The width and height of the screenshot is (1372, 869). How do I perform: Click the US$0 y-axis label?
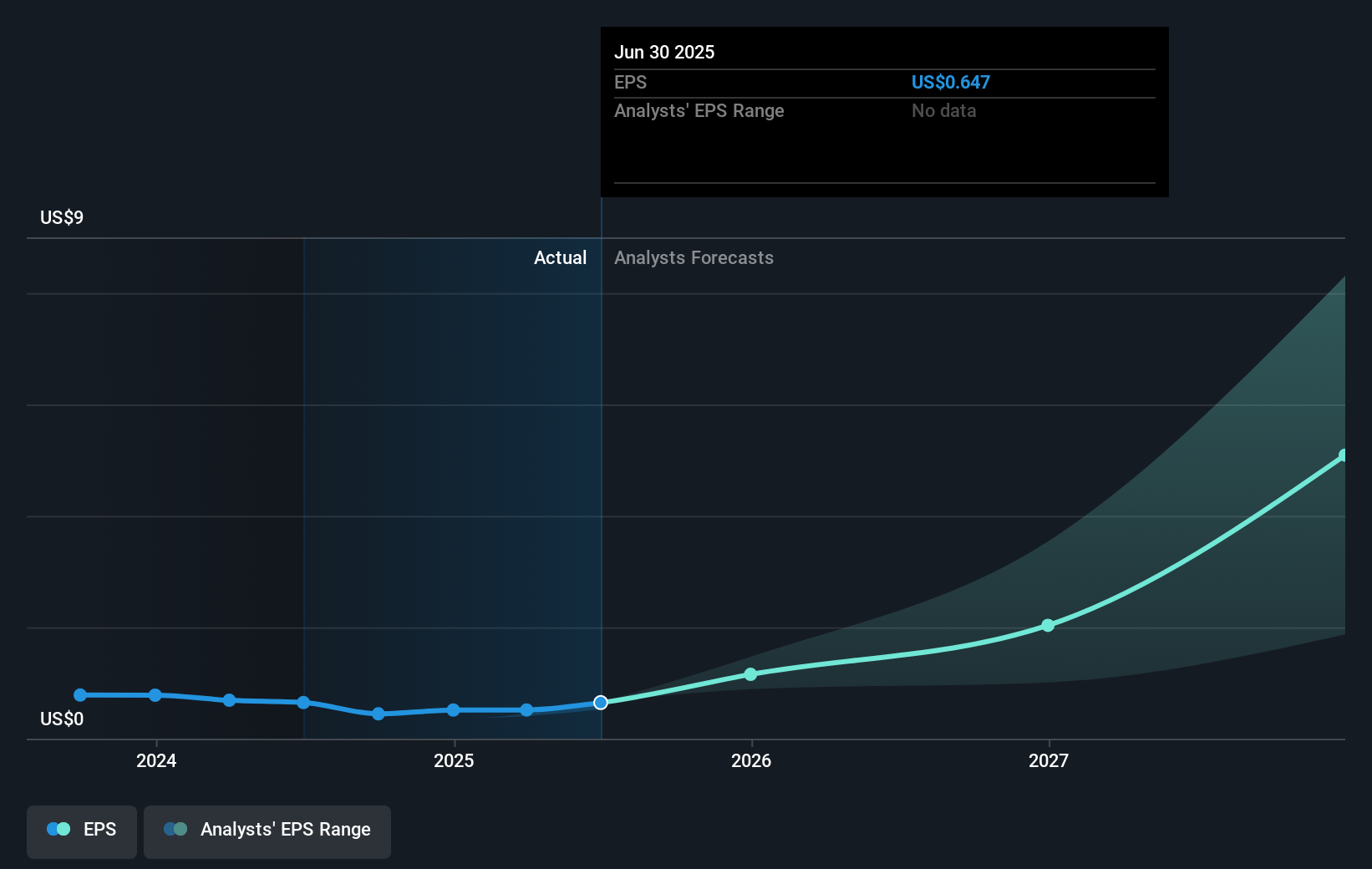pos(62,719)
